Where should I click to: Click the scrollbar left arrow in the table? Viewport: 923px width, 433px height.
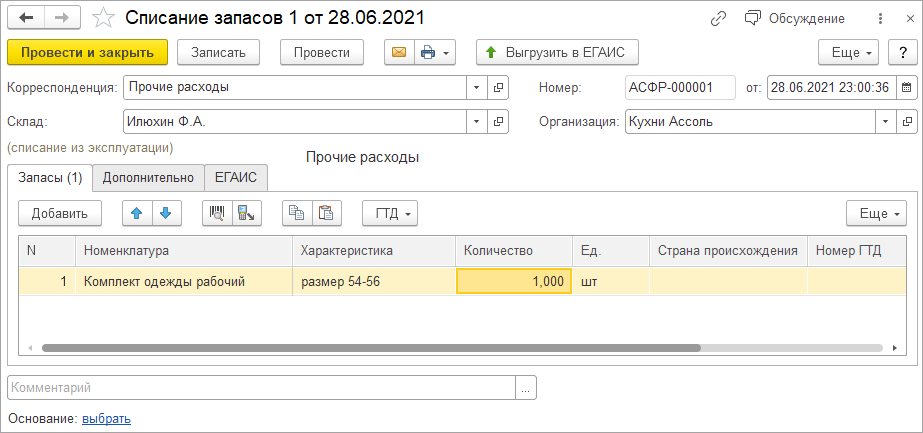point(29,348)
